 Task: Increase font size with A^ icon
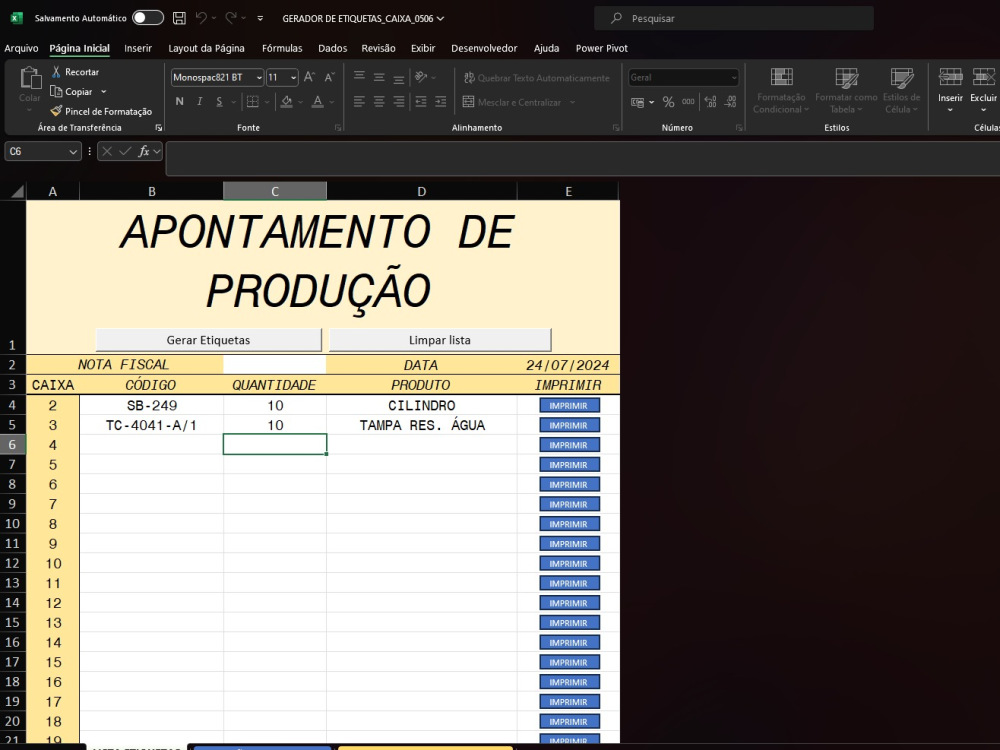pos(309,77)
